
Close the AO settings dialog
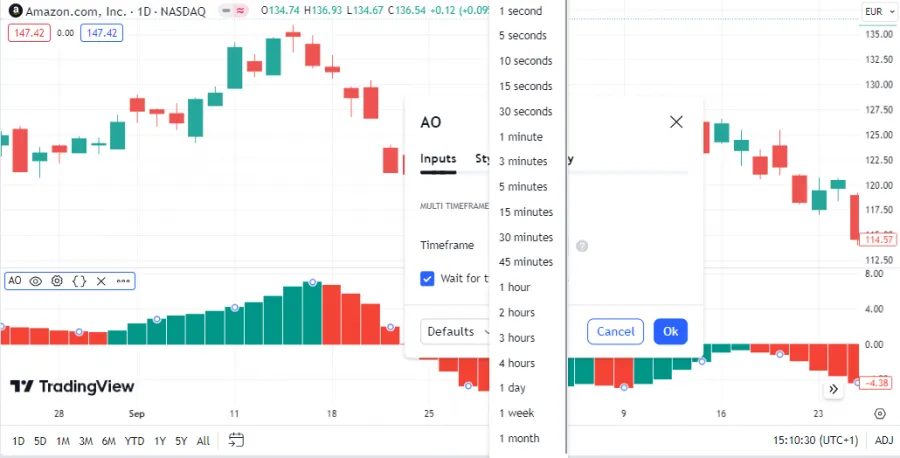[x=676, y=122]
